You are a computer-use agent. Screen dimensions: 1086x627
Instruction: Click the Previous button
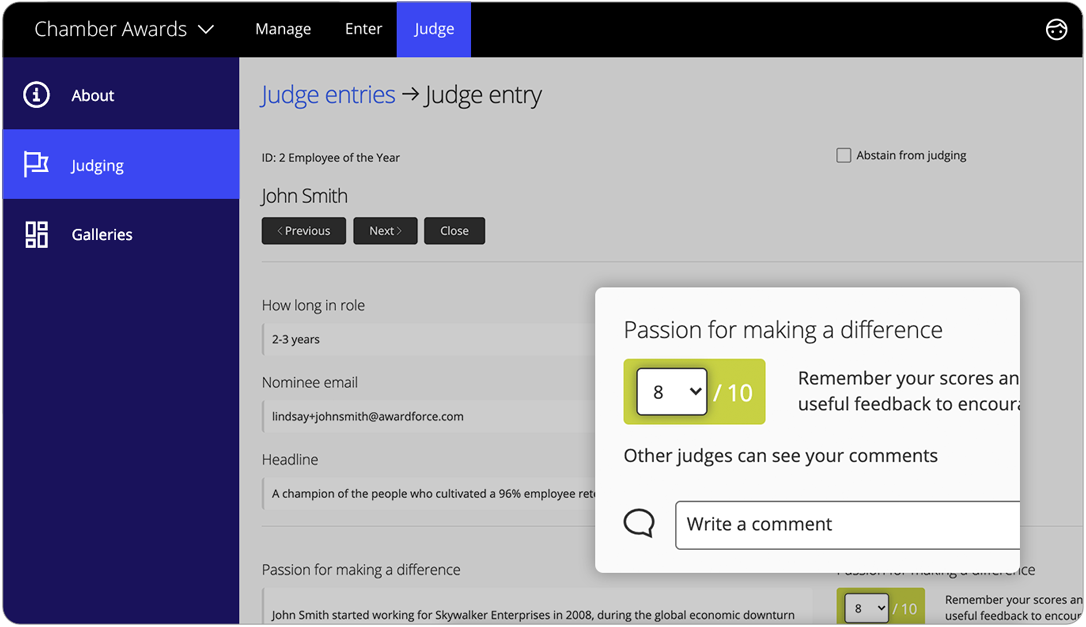point(303,230)
